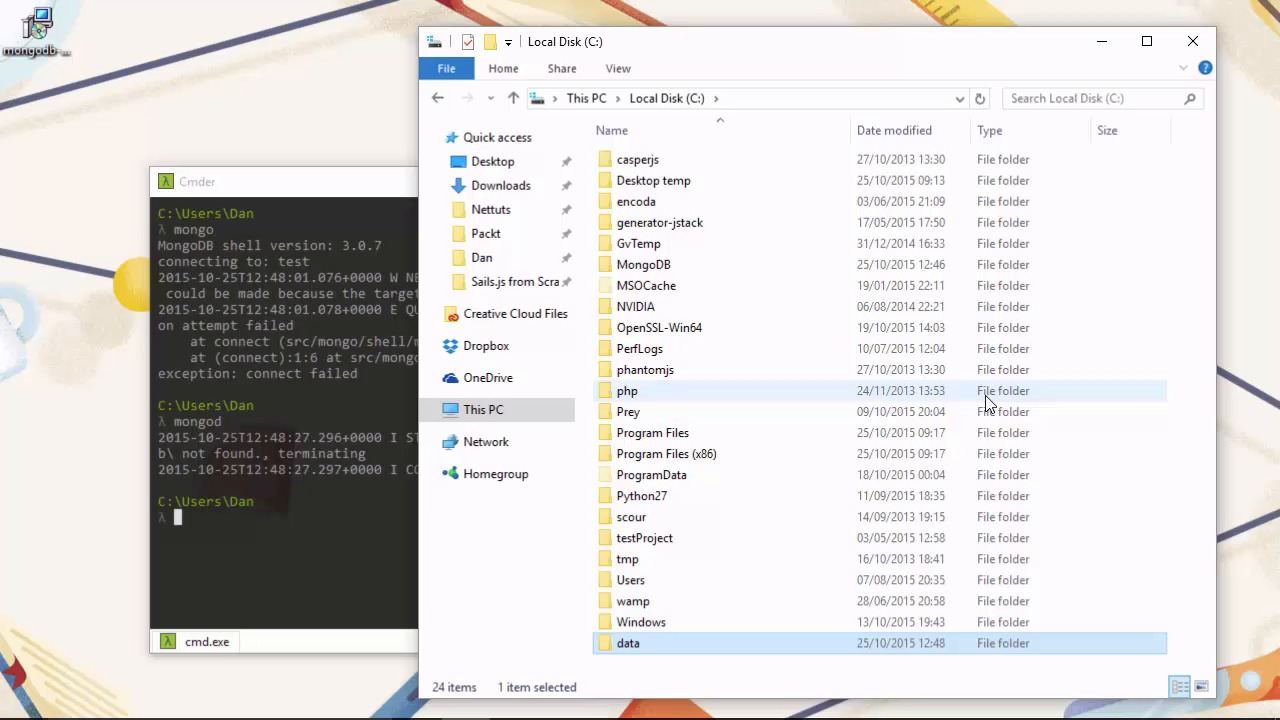Click the Dropbox icon in the navigation pane
1280x720 pixels.
[451, 346]
